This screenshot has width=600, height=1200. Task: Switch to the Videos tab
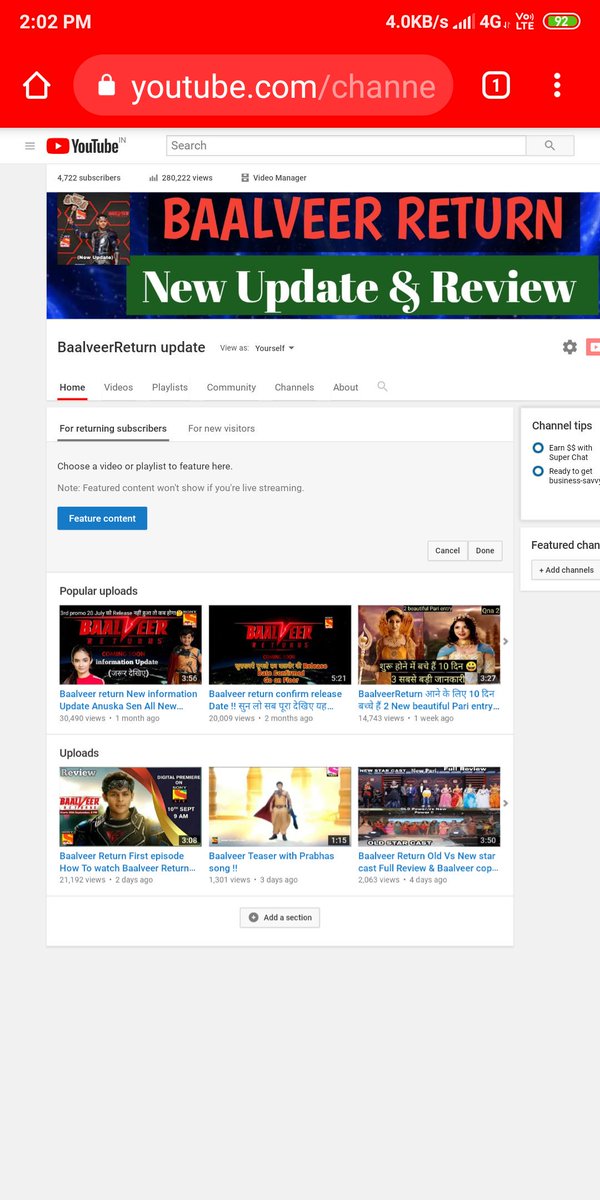point(118,387)
